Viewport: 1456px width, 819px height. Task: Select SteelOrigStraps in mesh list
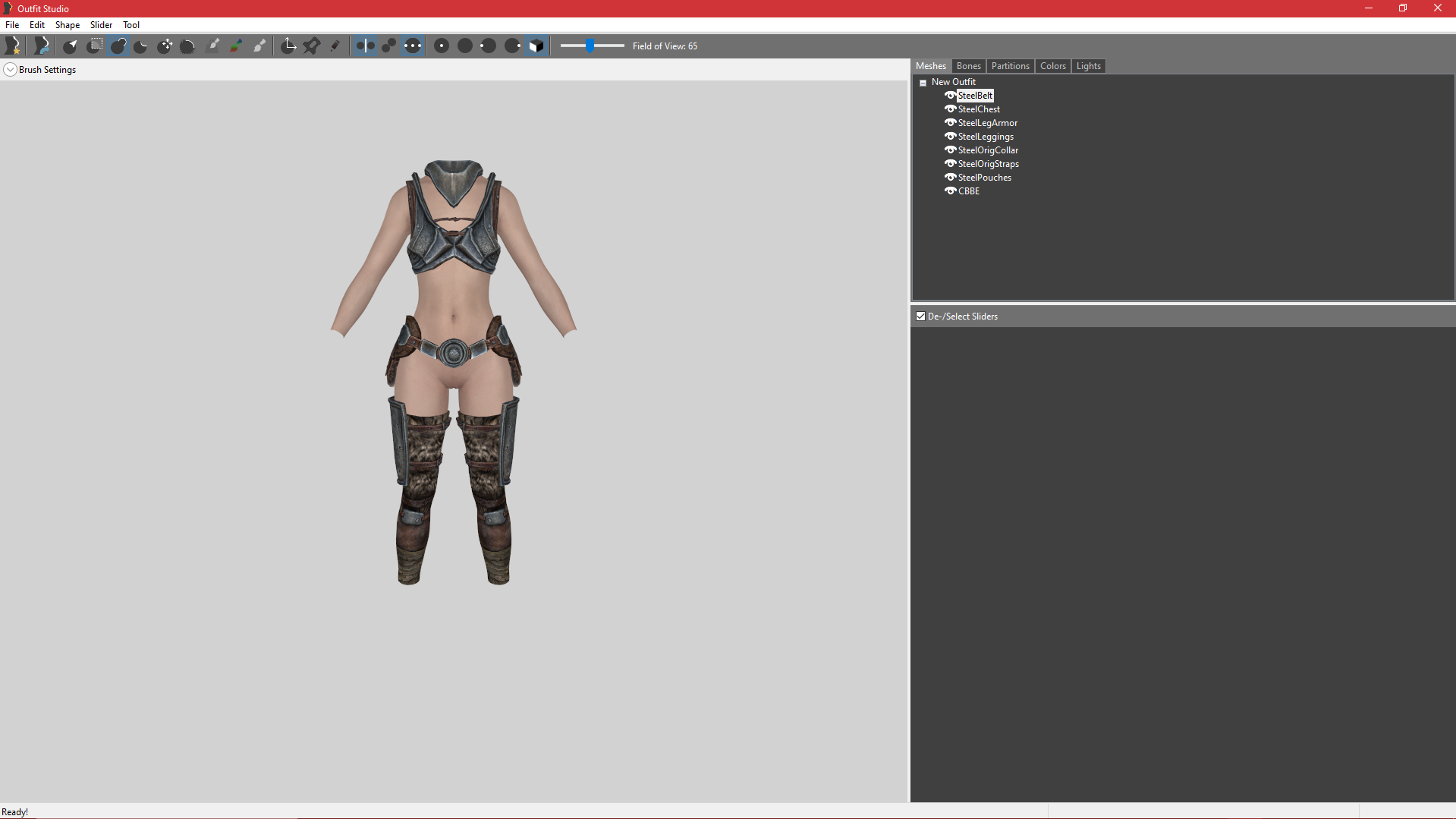click(989, 164)
